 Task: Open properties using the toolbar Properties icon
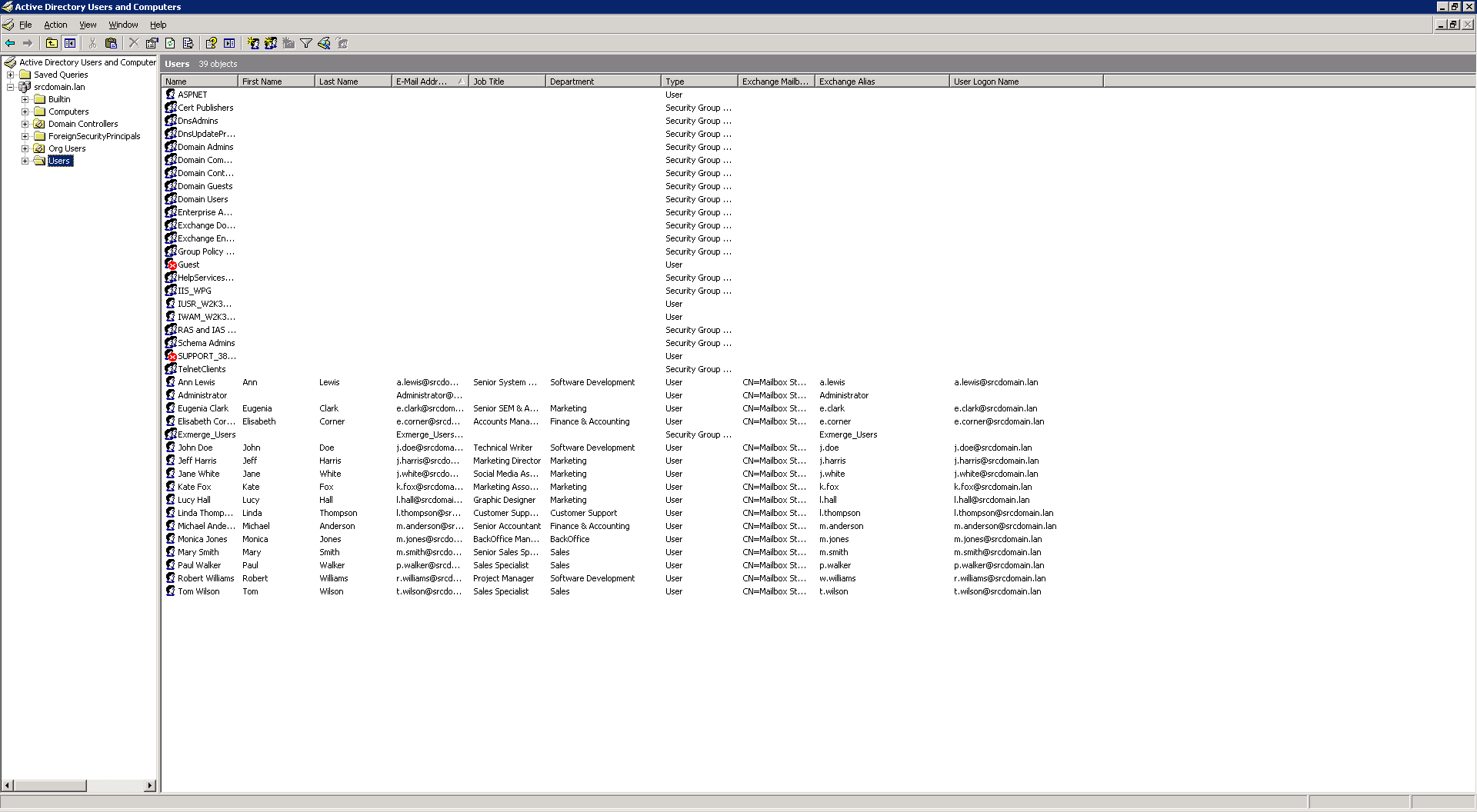(152, 43)
